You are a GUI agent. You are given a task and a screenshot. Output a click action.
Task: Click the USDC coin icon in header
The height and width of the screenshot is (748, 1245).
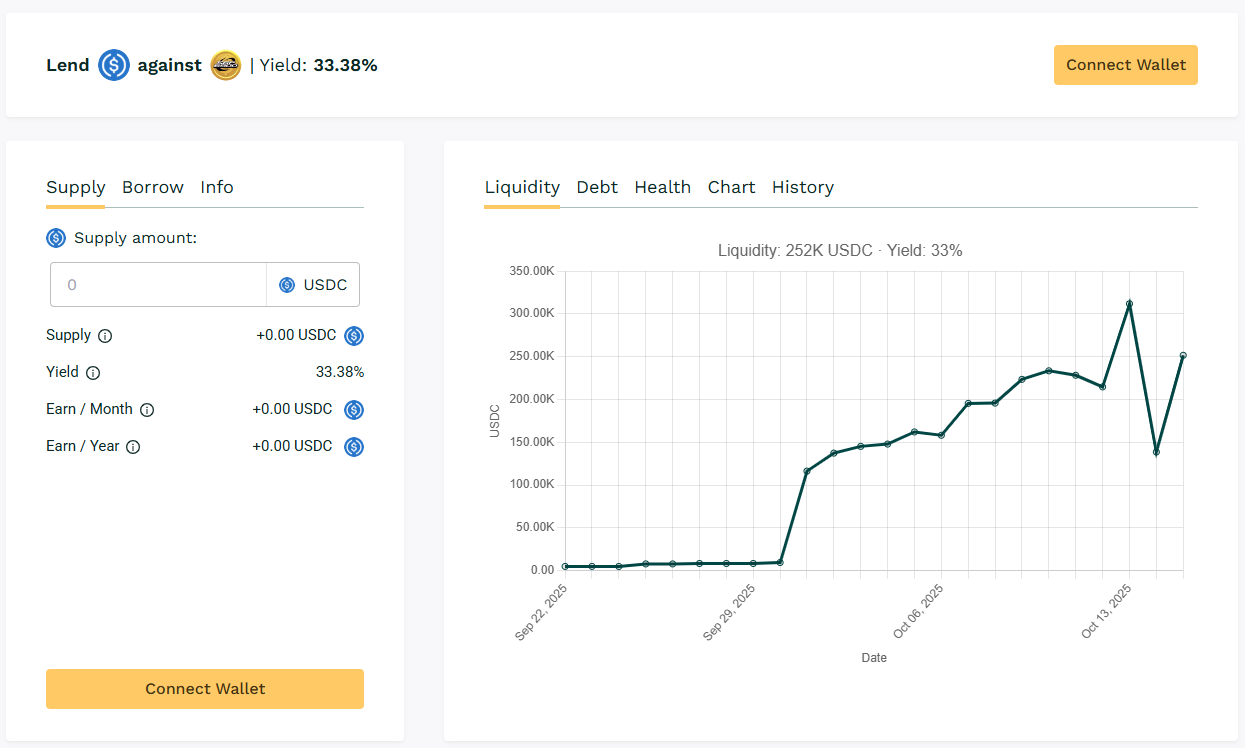click(x=114, y=65)
